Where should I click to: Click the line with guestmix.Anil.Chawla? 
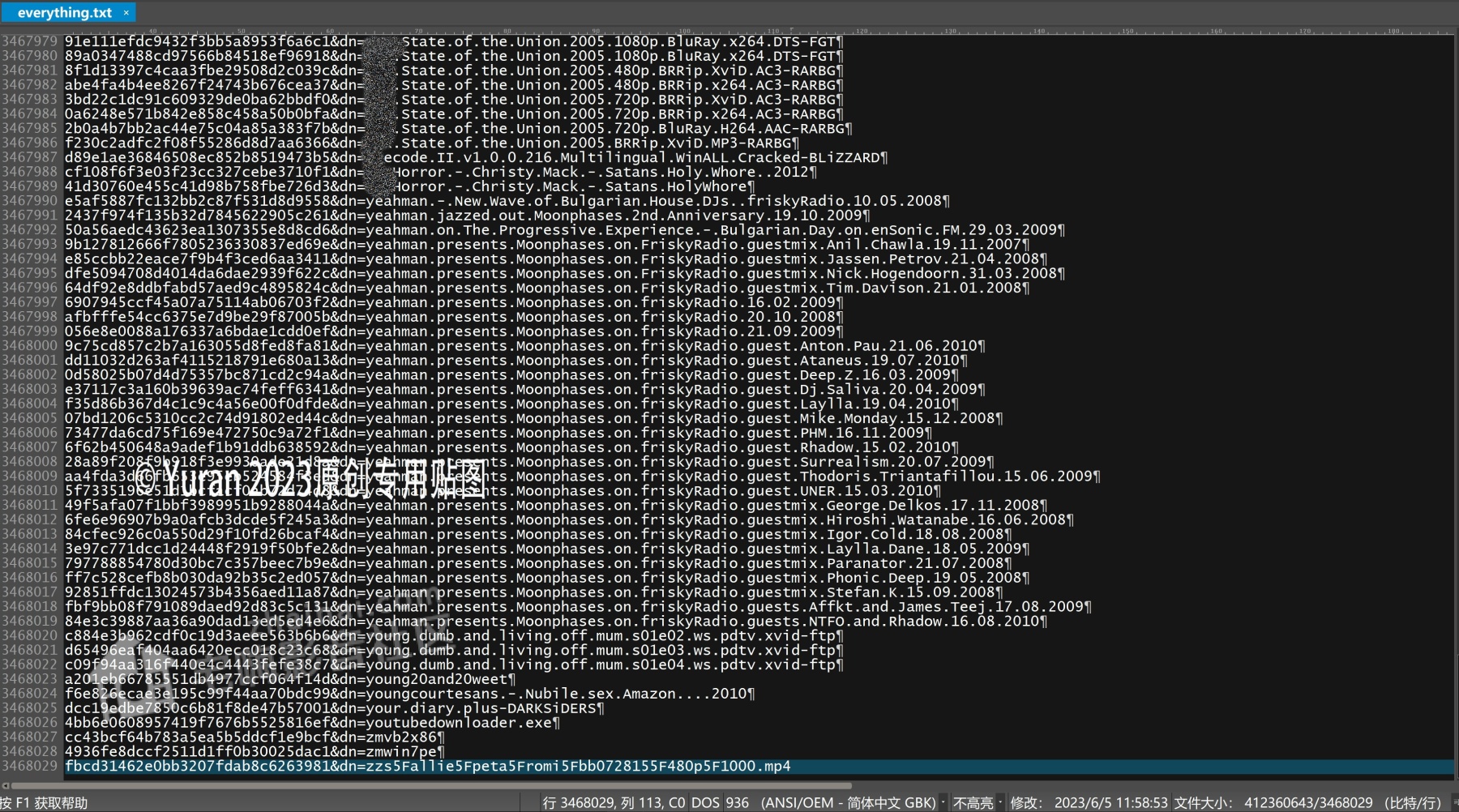547,244
